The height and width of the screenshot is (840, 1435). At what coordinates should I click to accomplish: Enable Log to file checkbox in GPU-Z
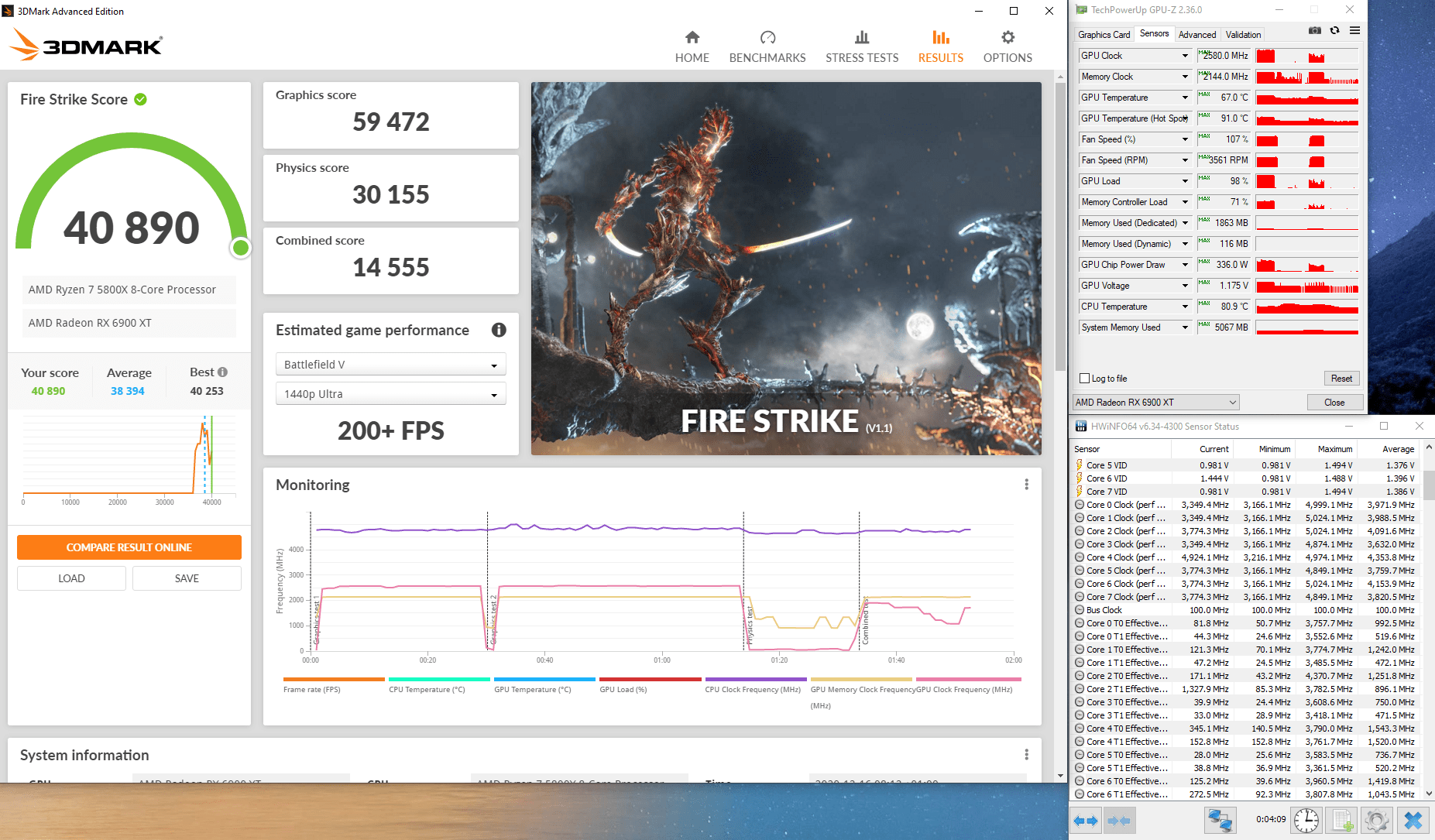pyautogui.click(x=1085, y=379)
